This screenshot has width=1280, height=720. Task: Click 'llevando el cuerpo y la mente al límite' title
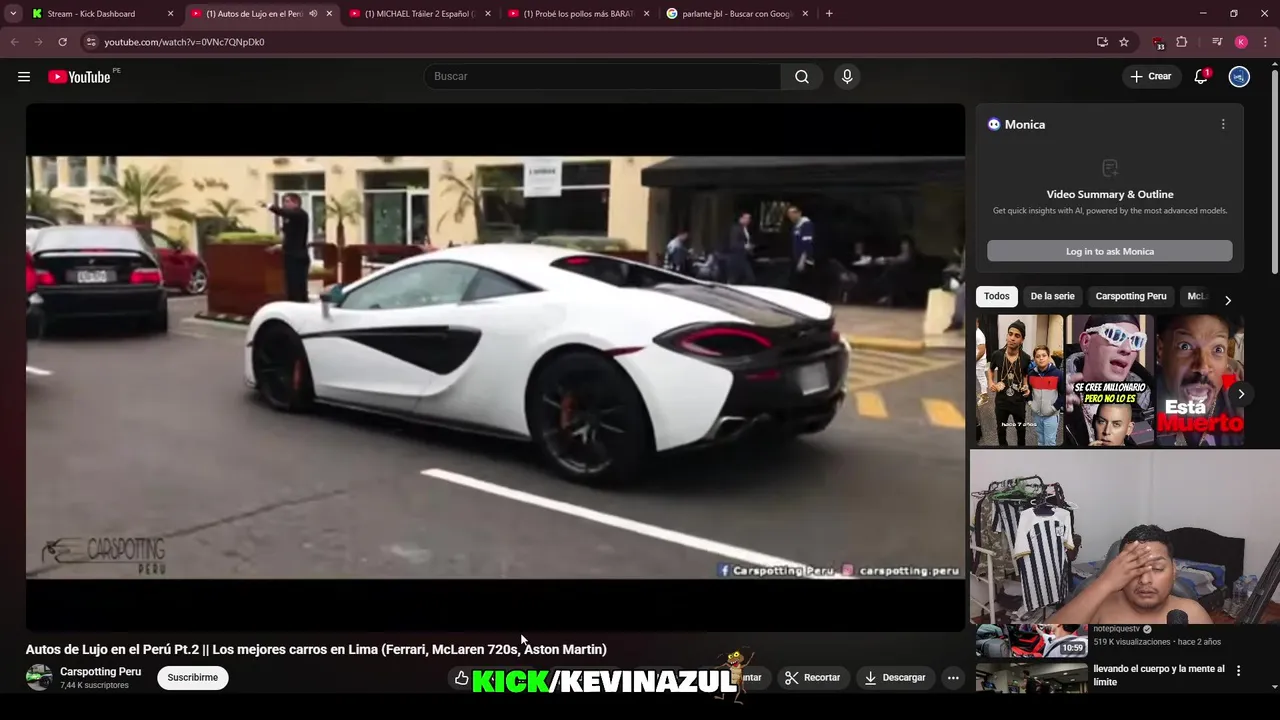(x=1158, y=675)
